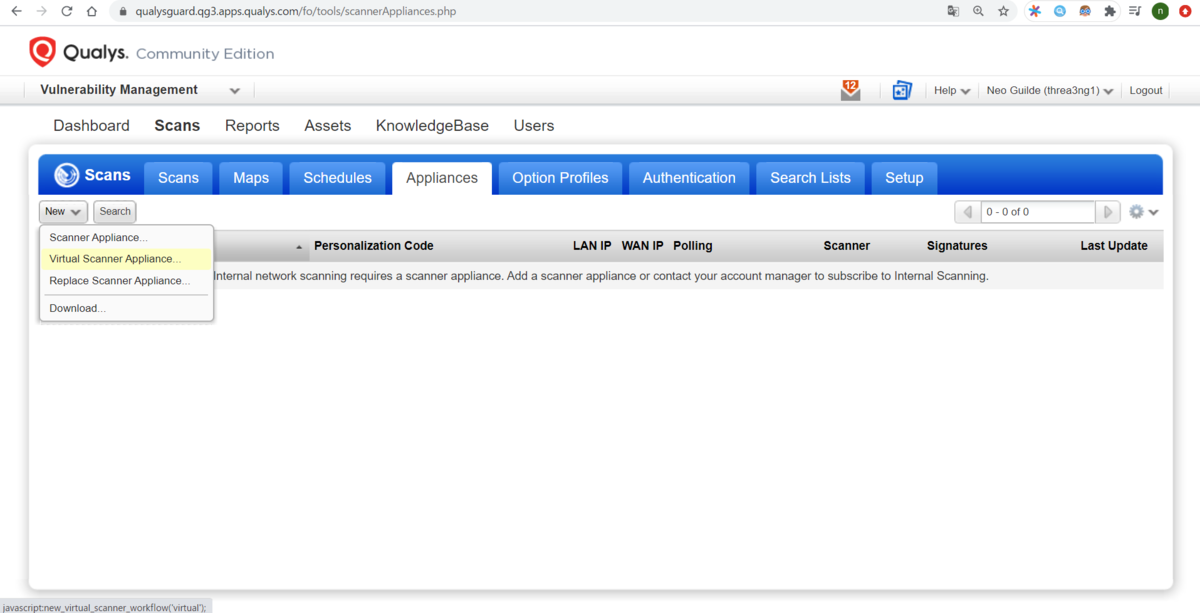Open Reports in main navigation
This screenshot has width=1200, height=613.
(x=252, y=126)
